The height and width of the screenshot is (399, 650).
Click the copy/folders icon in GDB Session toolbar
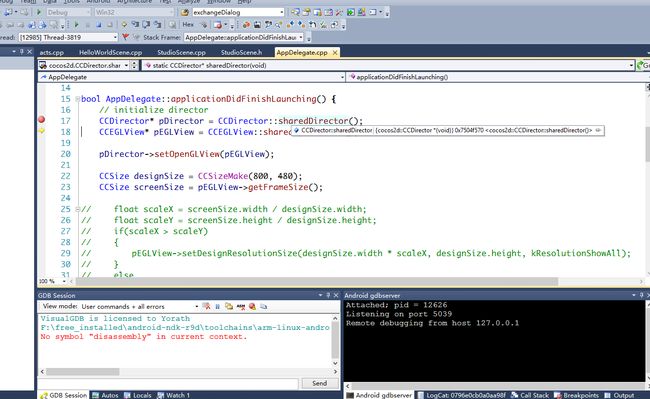click(x=229, y=306)
